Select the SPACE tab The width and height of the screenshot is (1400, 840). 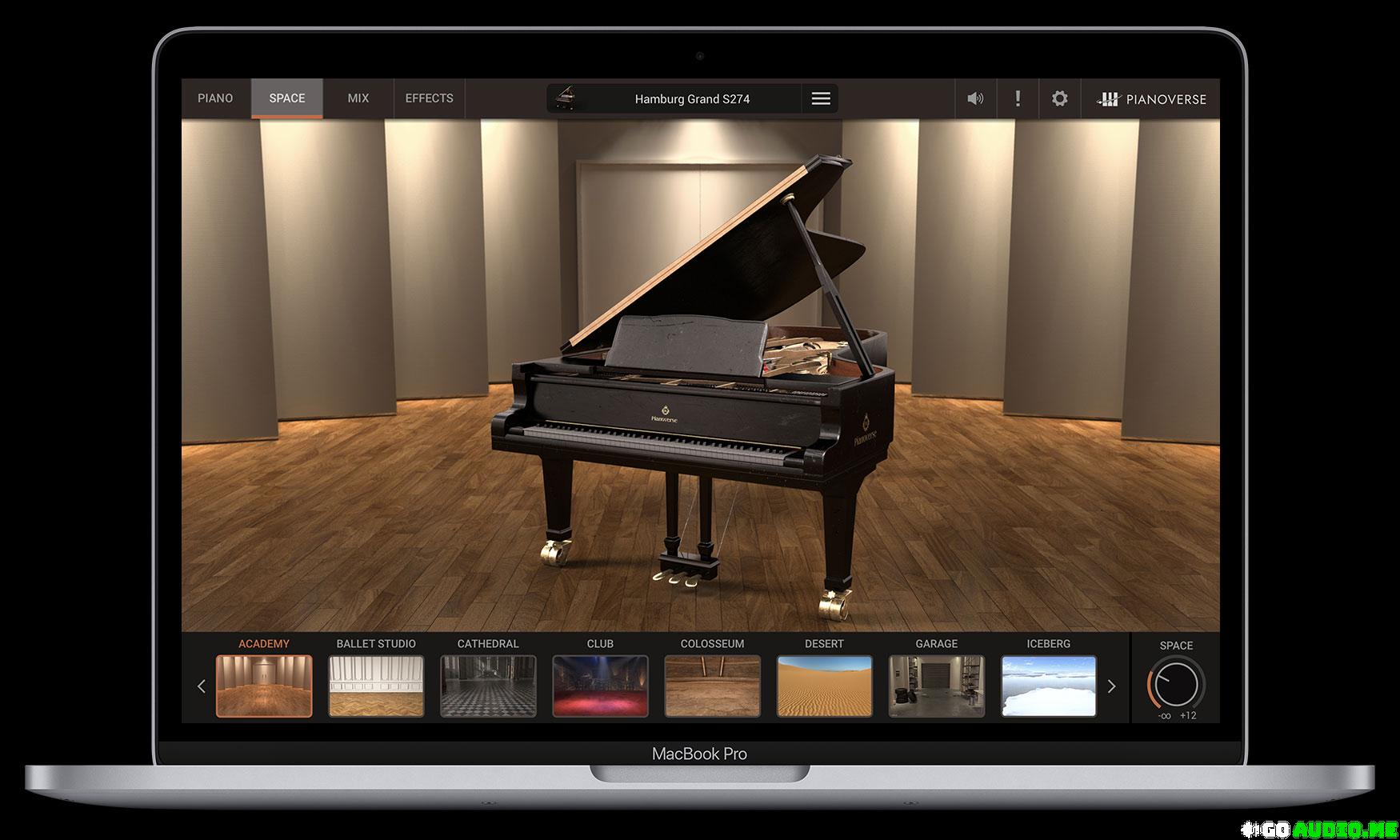(x=286, y=98)
